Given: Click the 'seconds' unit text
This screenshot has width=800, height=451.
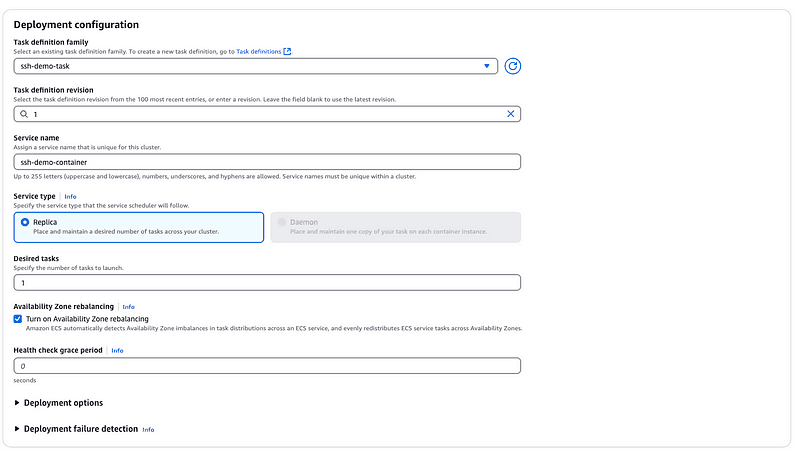Looking at the screenshot, I should pos(25,381).
